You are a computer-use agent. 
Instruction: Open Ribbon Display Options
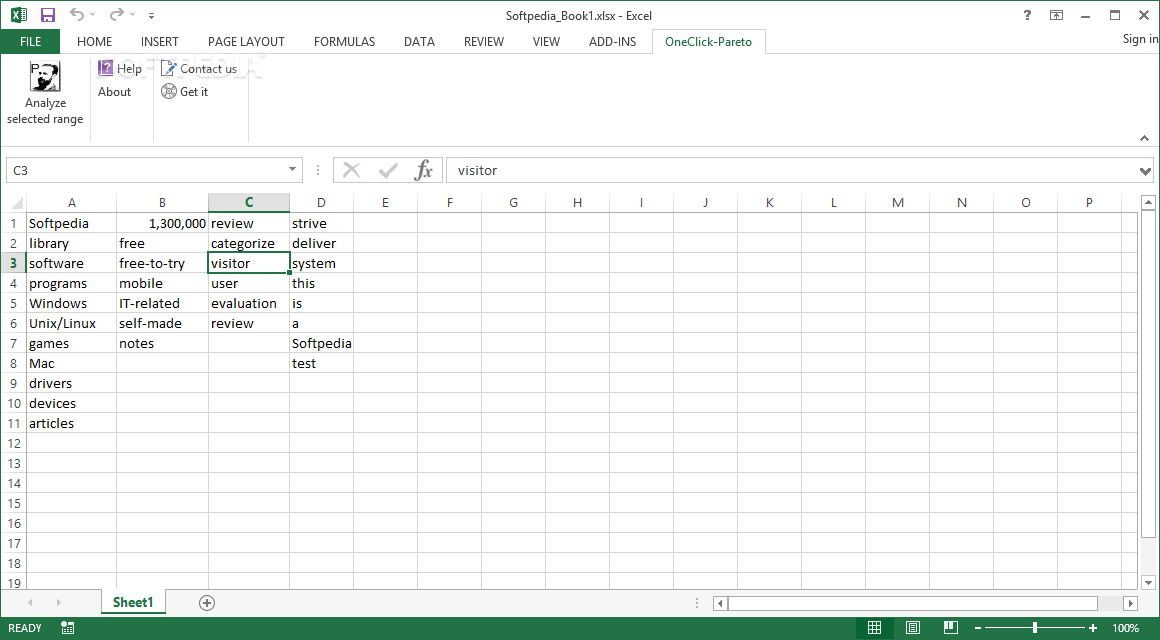(1056, 15)
